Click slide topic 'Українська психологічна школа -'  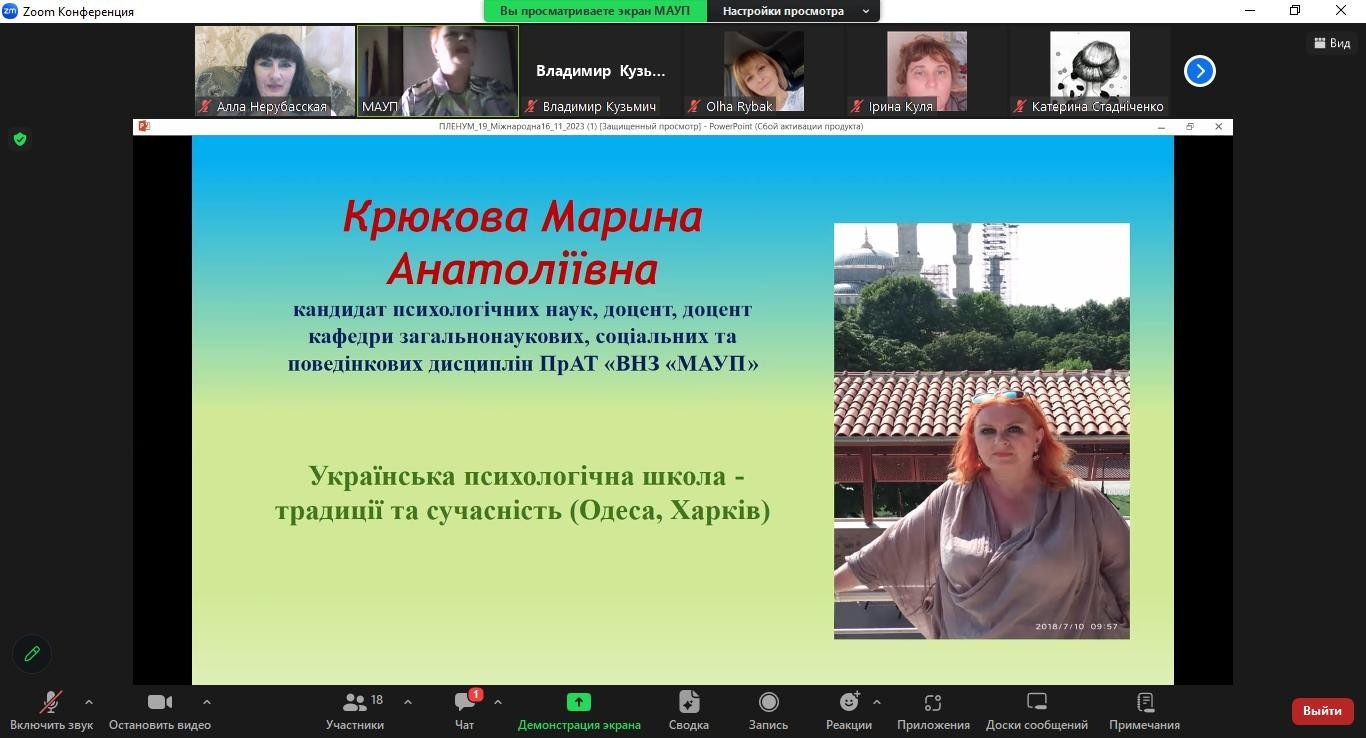point(527,475)
